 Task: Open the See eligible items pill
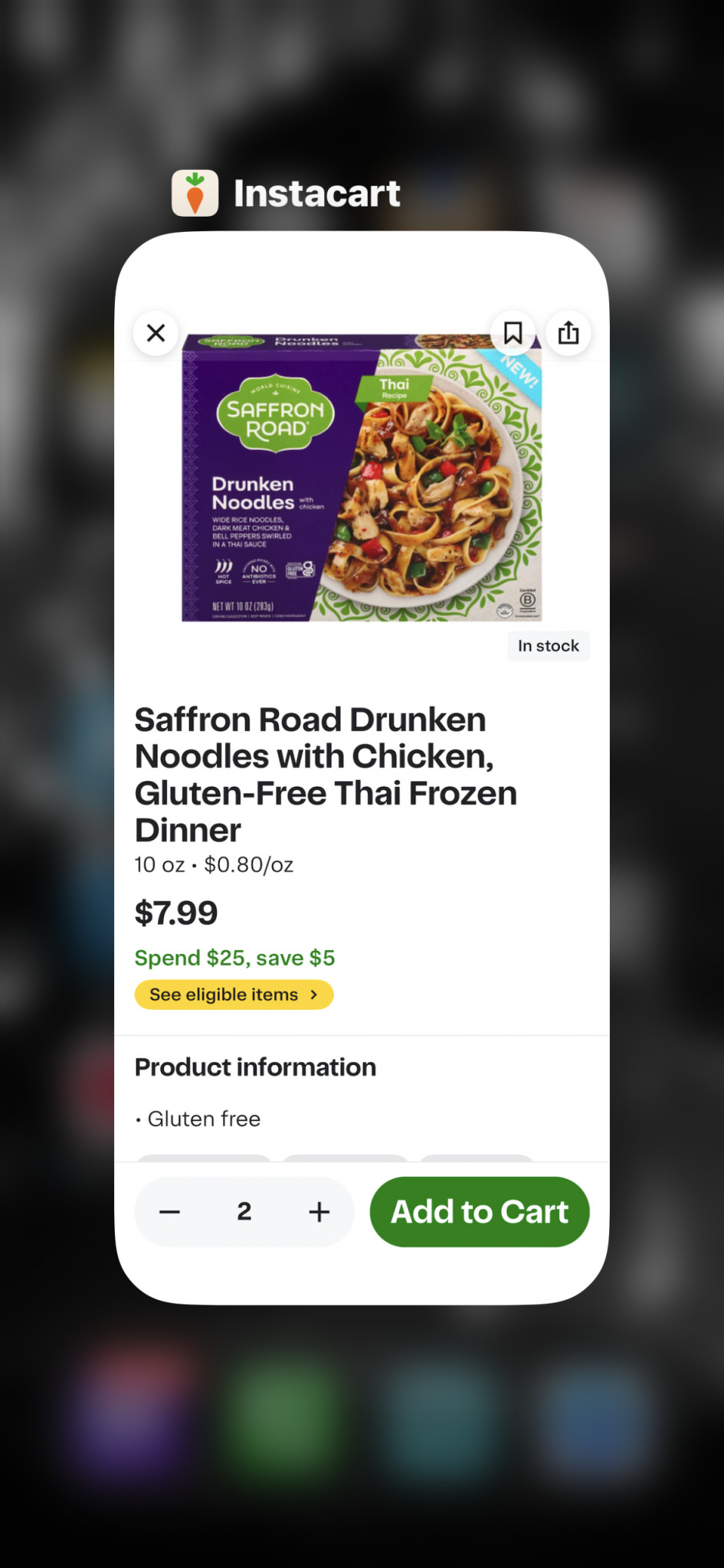[224, 995]
